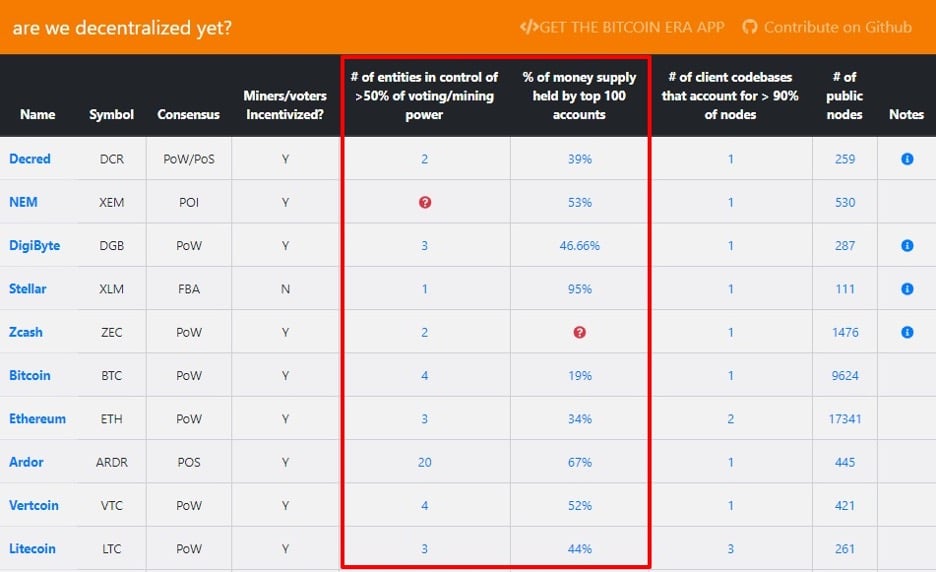Click the GitHub logo icon in header
The width and height of the screenshot is (936, 572).
click(750, 27)
